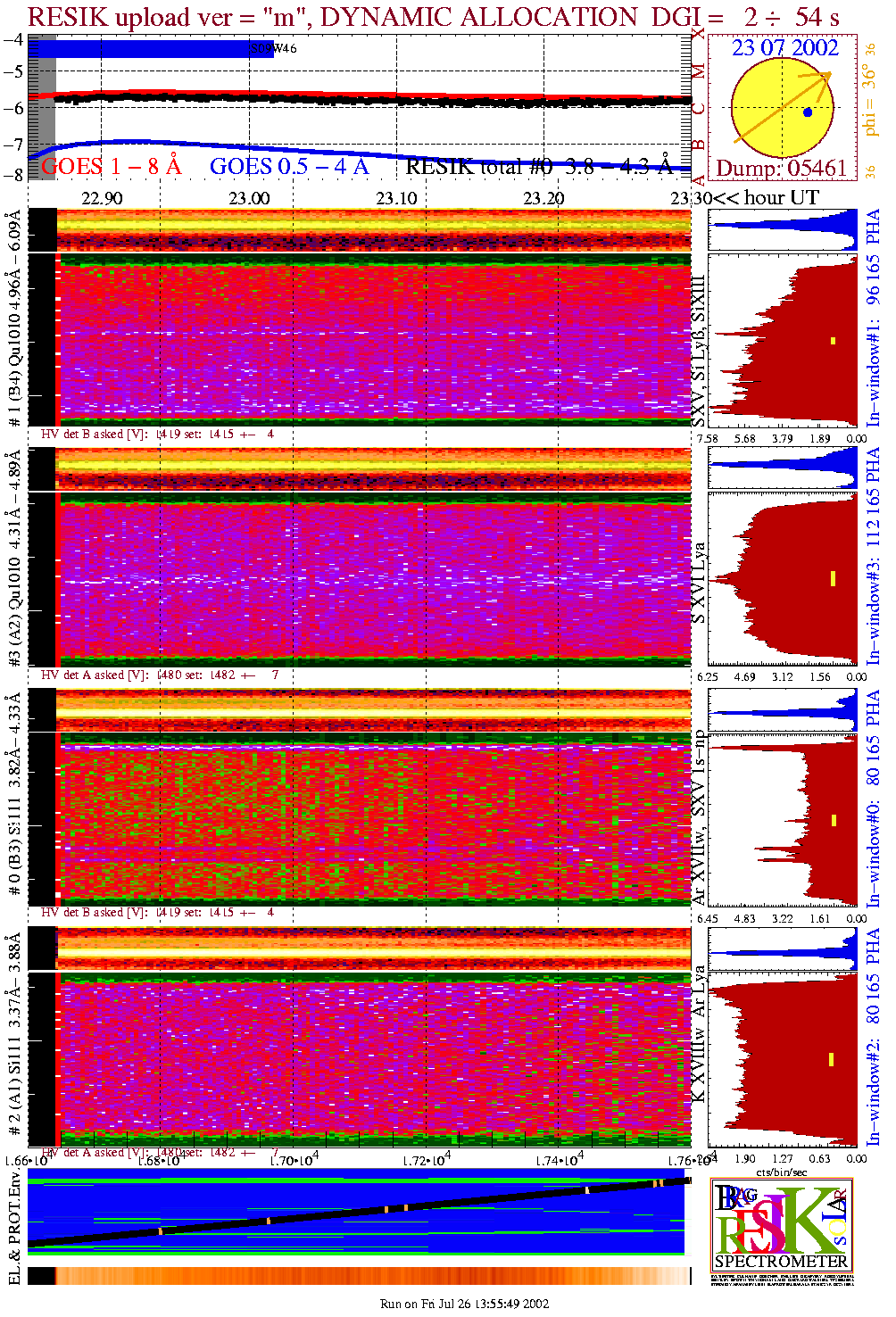Click yellow marker in In-window#1 red histogram

coord(833,340)
